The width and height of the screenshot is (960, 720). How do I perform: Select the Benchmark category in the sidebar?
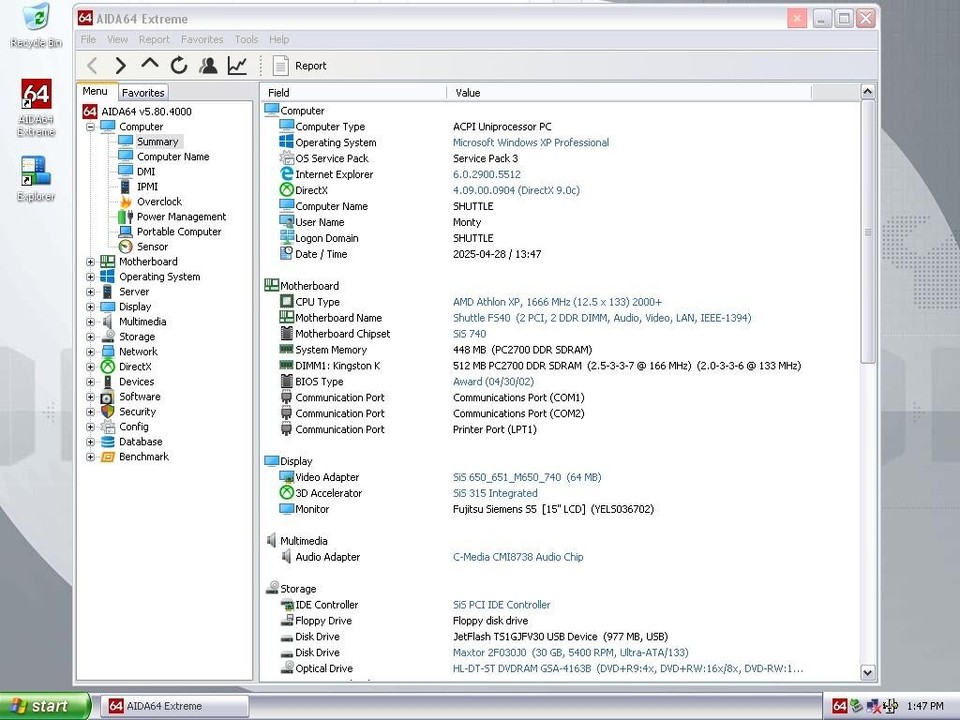(143, 456)
